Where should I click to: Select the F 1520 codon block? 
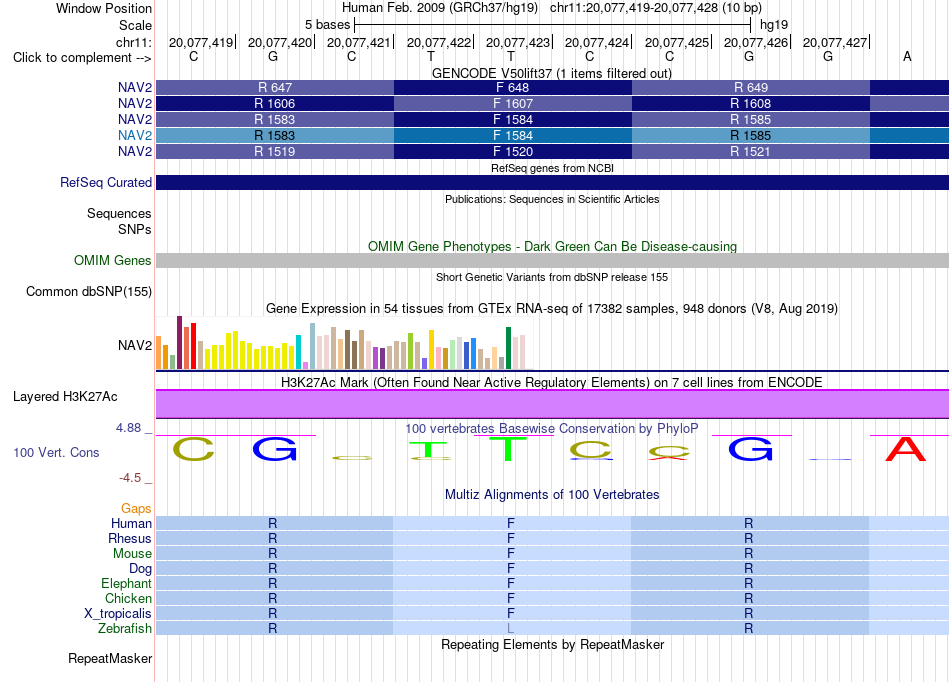(x=513, y=151)
